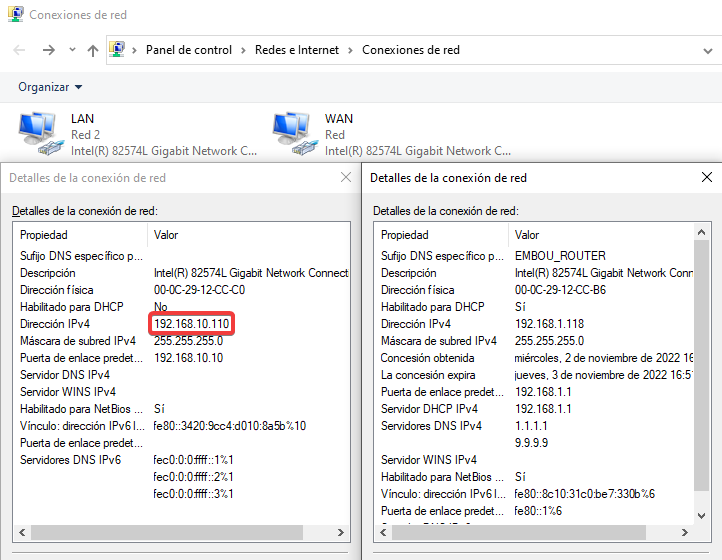Click the Valor column header in right dialog
The height and width of the screenshot is (560, 722).
(x=527, y=234)
